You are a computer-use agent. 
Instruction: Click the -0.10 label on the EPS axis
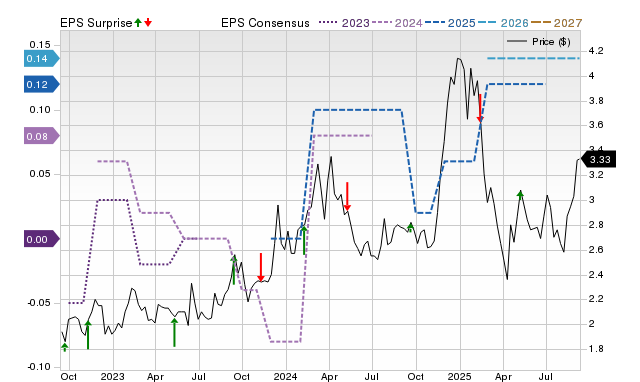pos(39,366)
